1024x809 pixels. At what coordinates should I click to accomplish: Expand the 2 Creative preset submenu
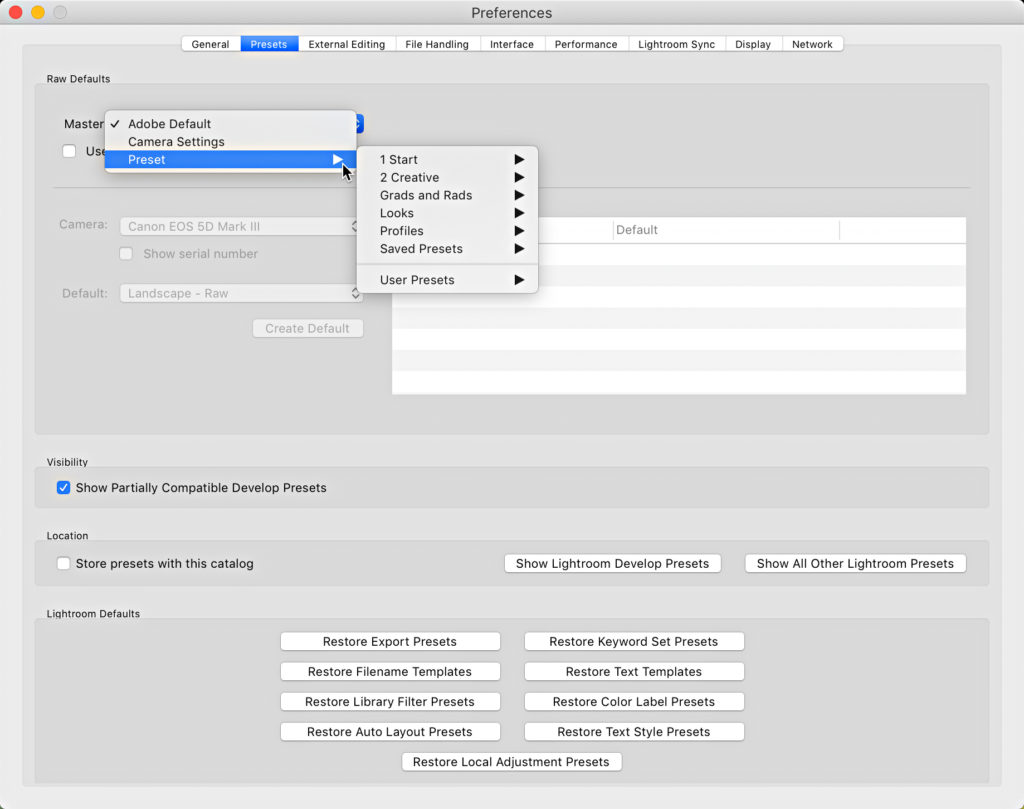(x=447, y=178)
